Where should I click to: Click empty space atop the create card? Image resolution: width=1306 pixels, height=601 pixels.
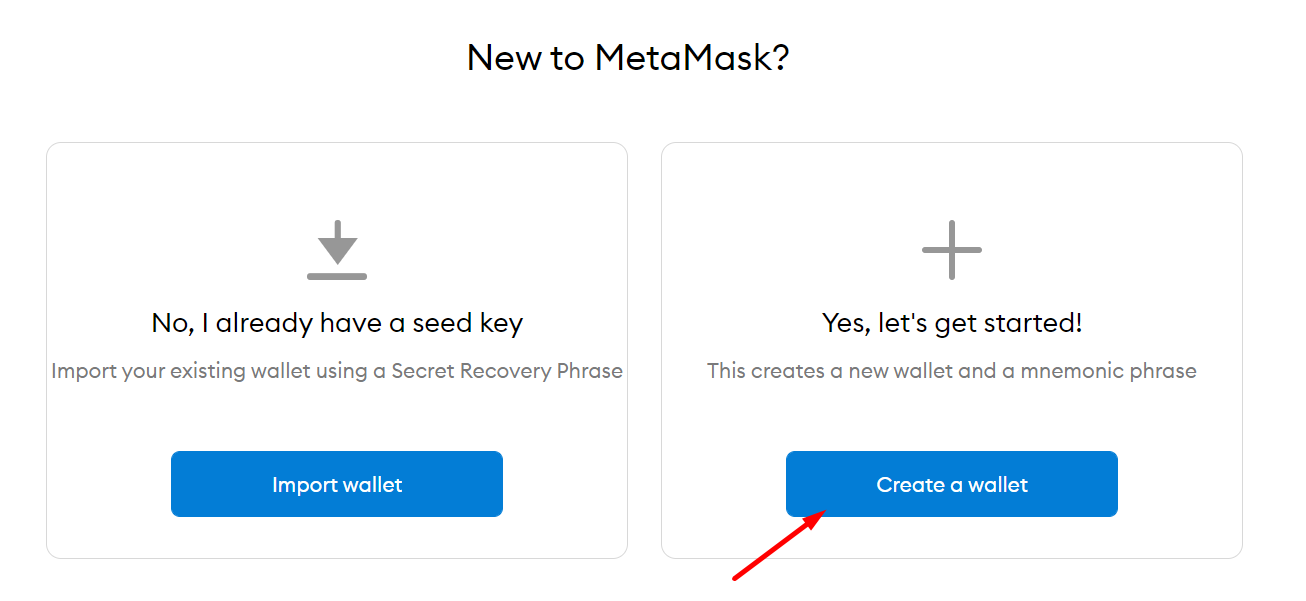(x=951, y=178)
